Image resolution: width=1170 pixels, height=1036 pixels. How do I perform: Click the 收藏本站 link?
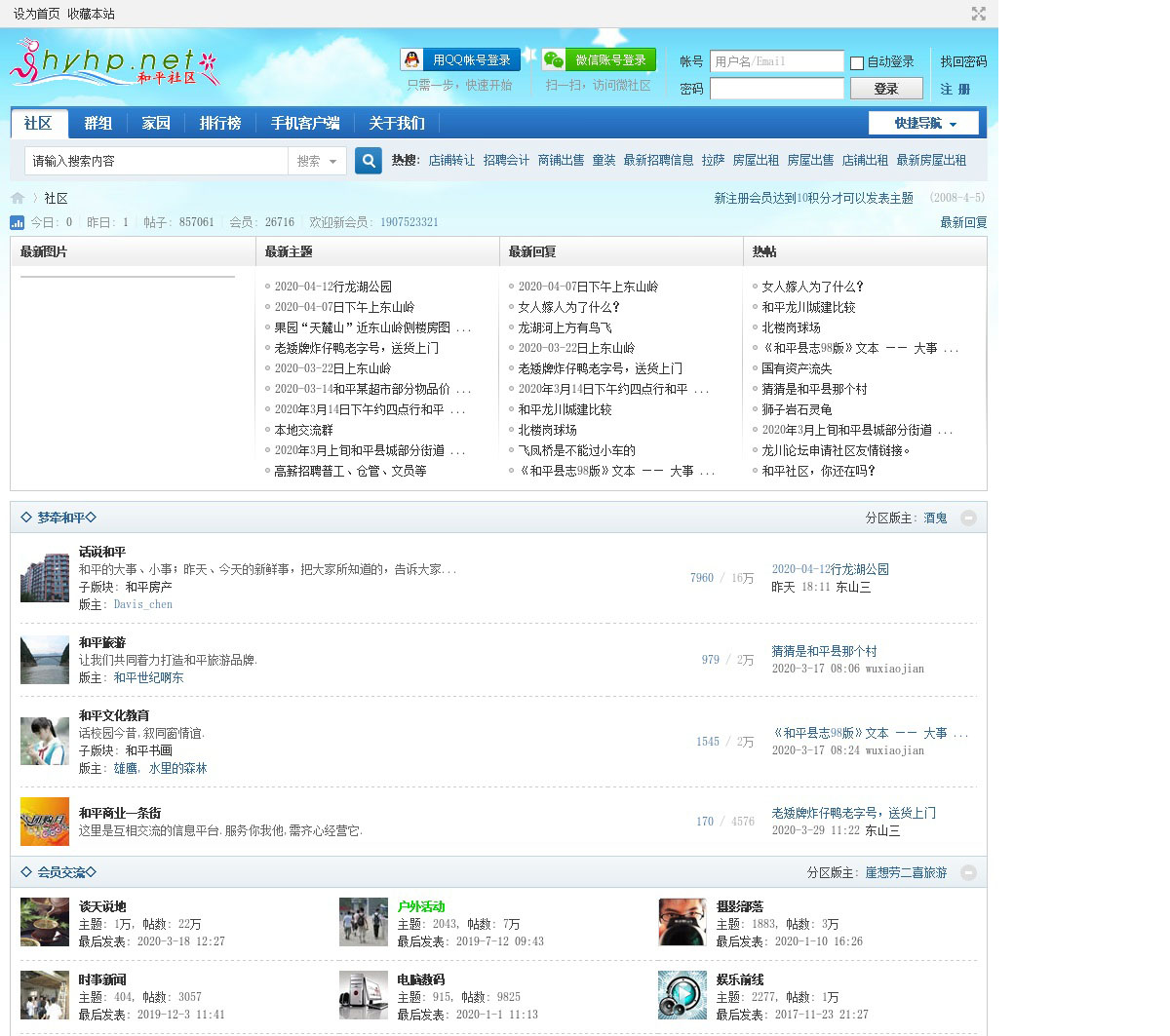point(91,14)
